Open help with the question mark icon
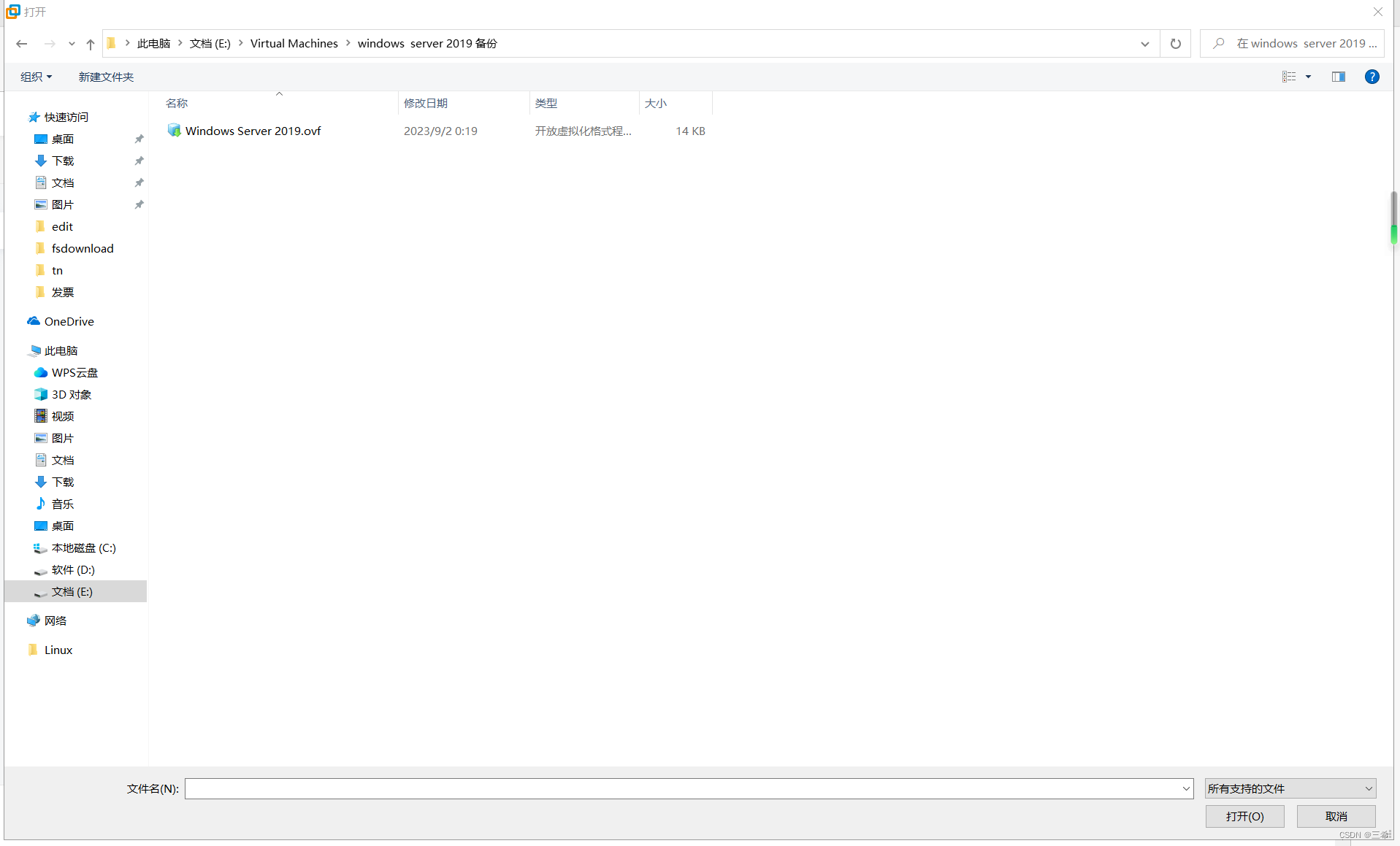The width and height of the screenshot is (1400, 846). click(x=1372, y=77)
